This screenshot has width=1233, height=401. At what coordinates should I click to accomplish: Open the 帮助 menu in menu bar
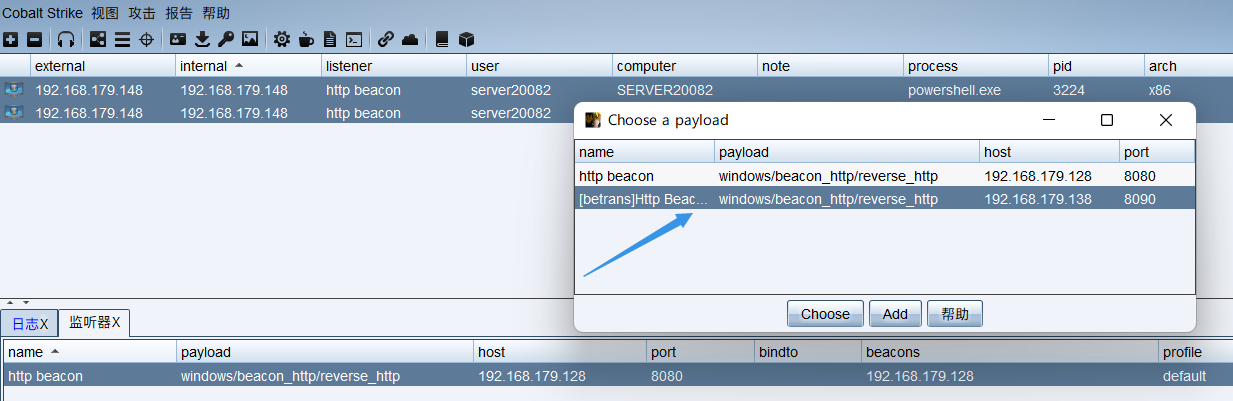click(x=216, y=13)
